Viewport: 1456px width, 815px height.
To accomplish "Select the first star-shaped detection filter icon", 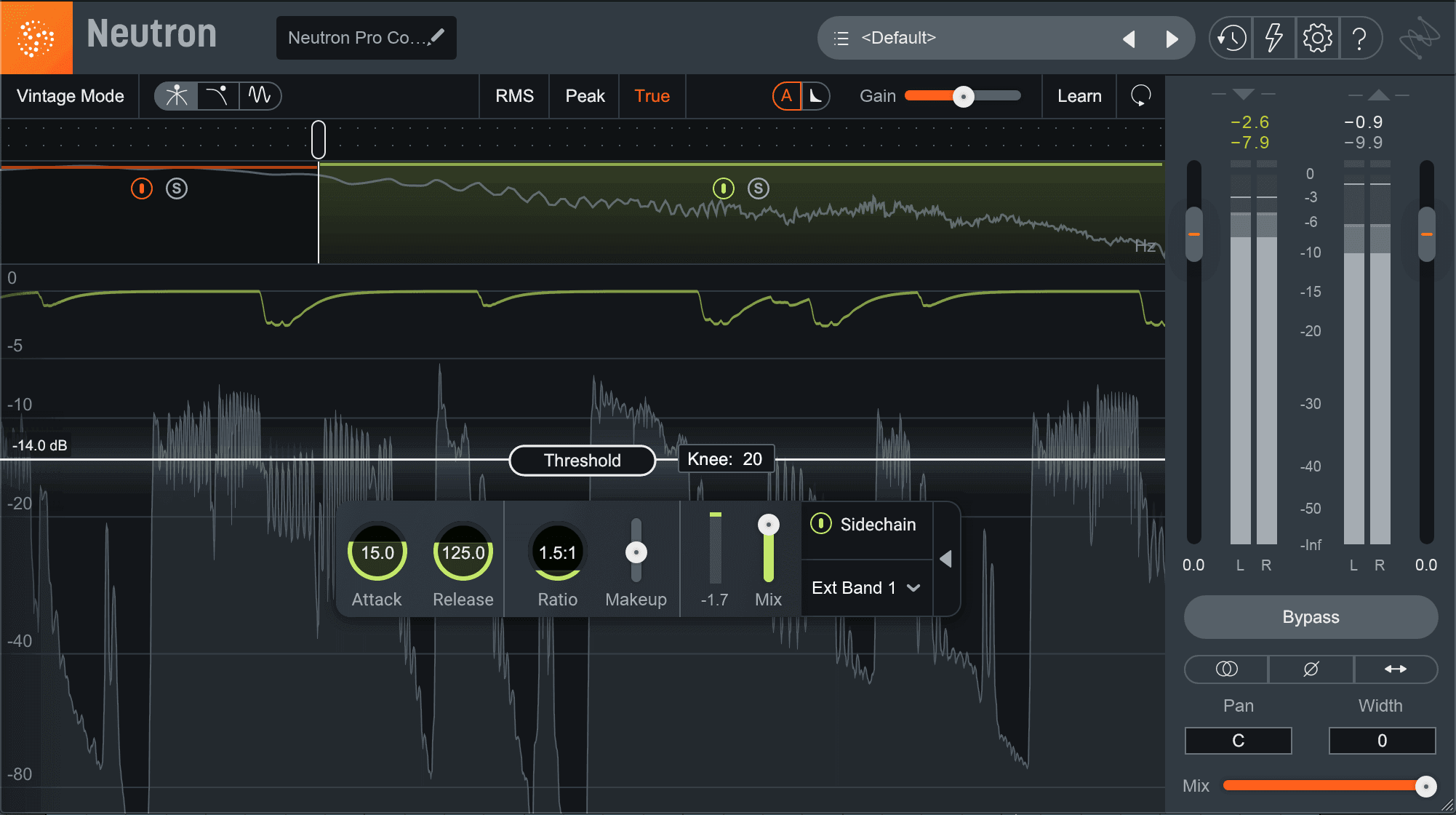I will click(x=176, y=95).
